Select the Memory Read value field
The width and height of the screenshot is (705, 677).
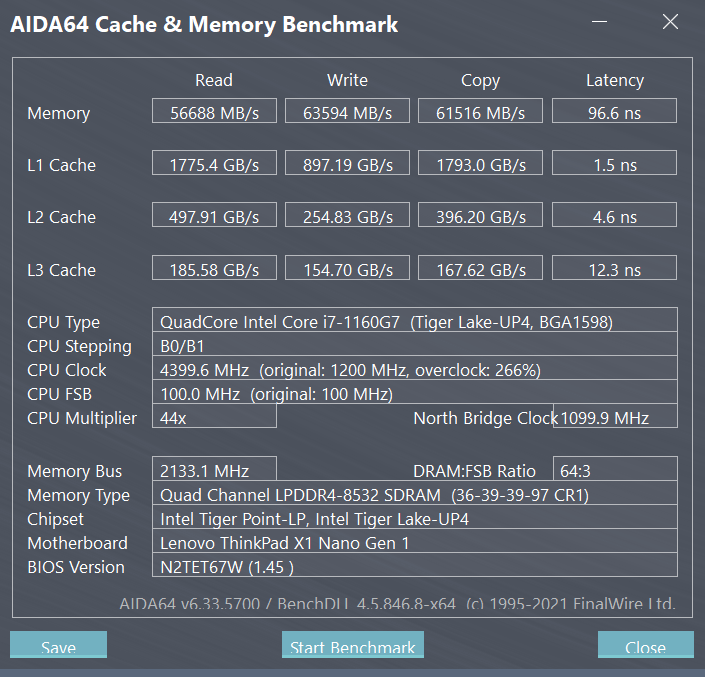click(214, 111)
